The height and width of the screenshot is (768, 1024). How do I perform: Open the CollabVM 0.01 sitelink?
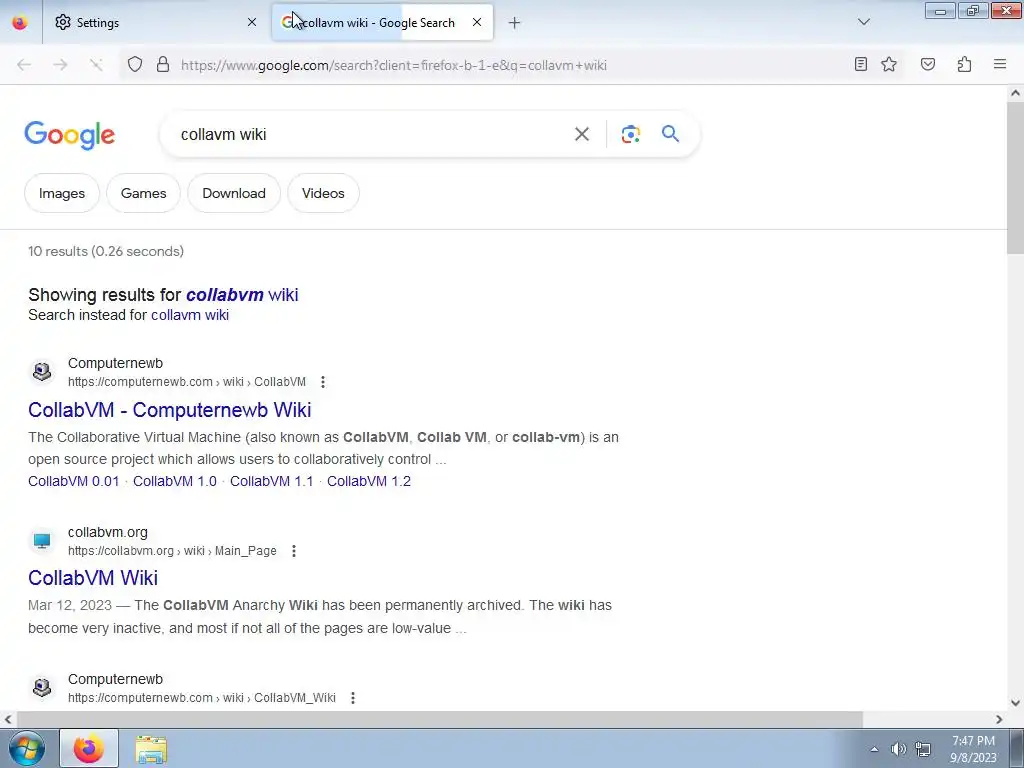pos(74,481)
